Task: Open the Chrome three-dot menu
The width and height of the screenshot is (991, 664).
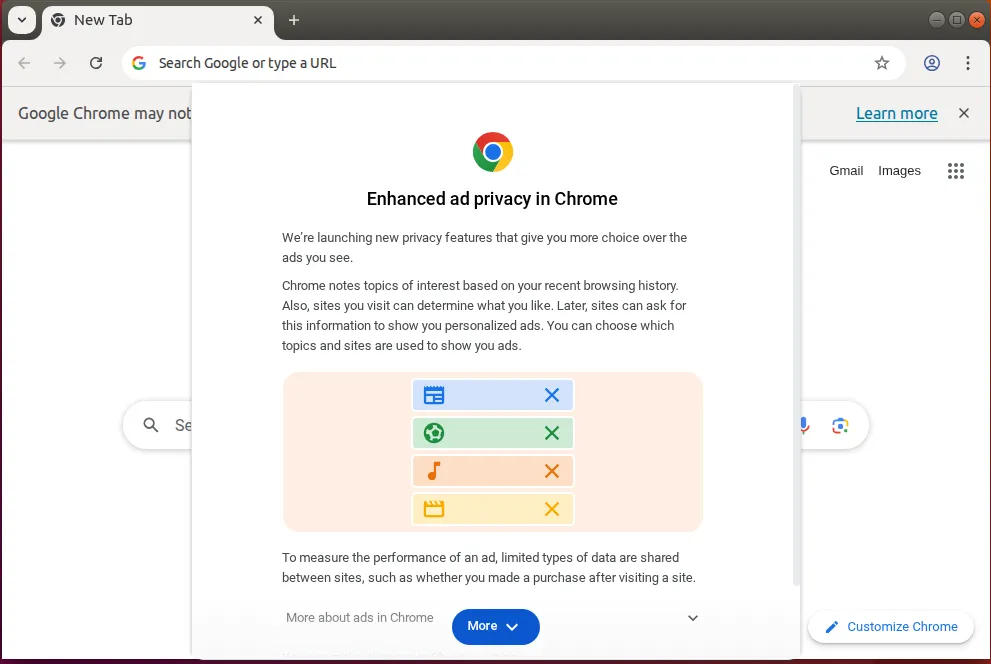Action: point(968,62)
